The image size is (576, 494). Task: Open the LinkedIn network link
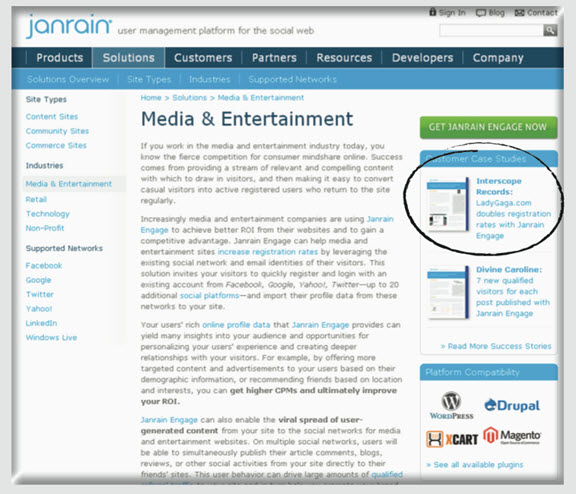41,323
